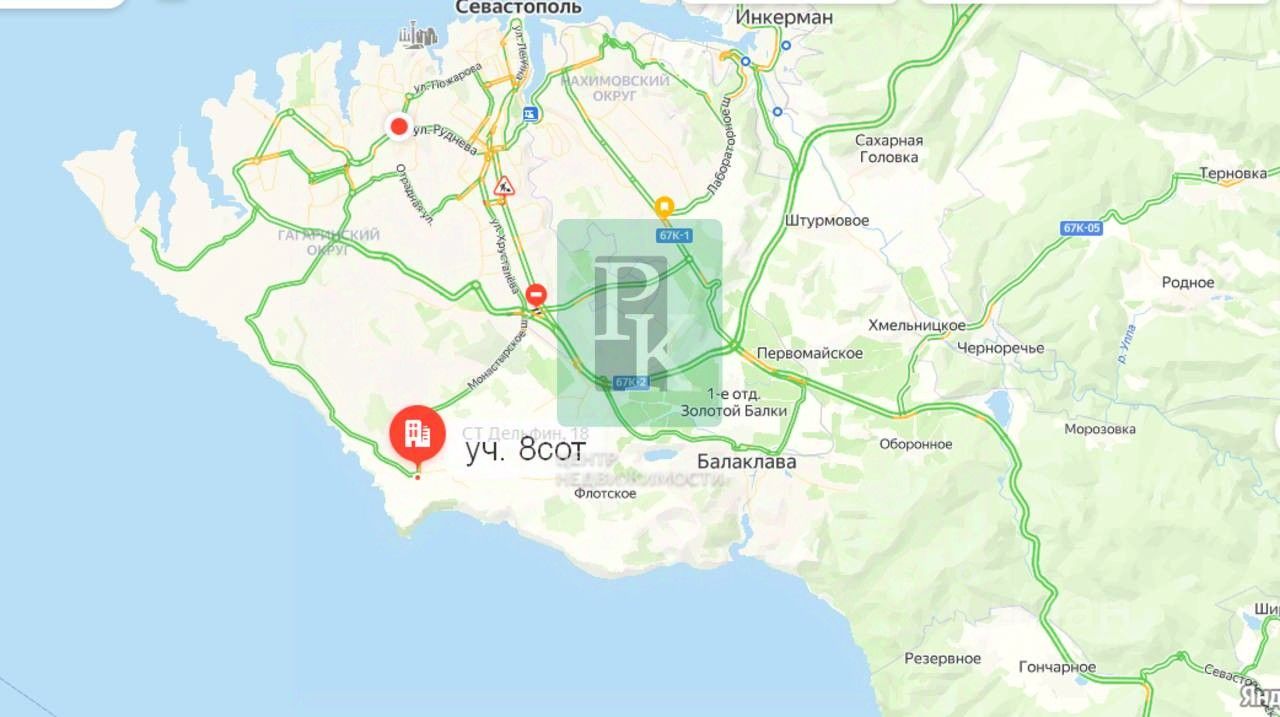Click the уч. 8сот pin caption
Screen dimensions: 1280x717
point(525,449)
